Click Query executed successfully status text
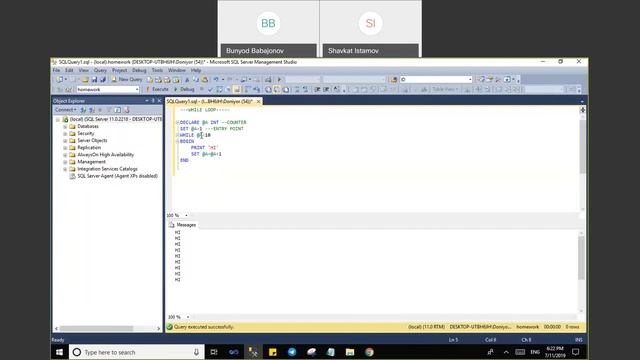Image resolution: width=640 pixels, height=360 pixels. pos(204,327)
